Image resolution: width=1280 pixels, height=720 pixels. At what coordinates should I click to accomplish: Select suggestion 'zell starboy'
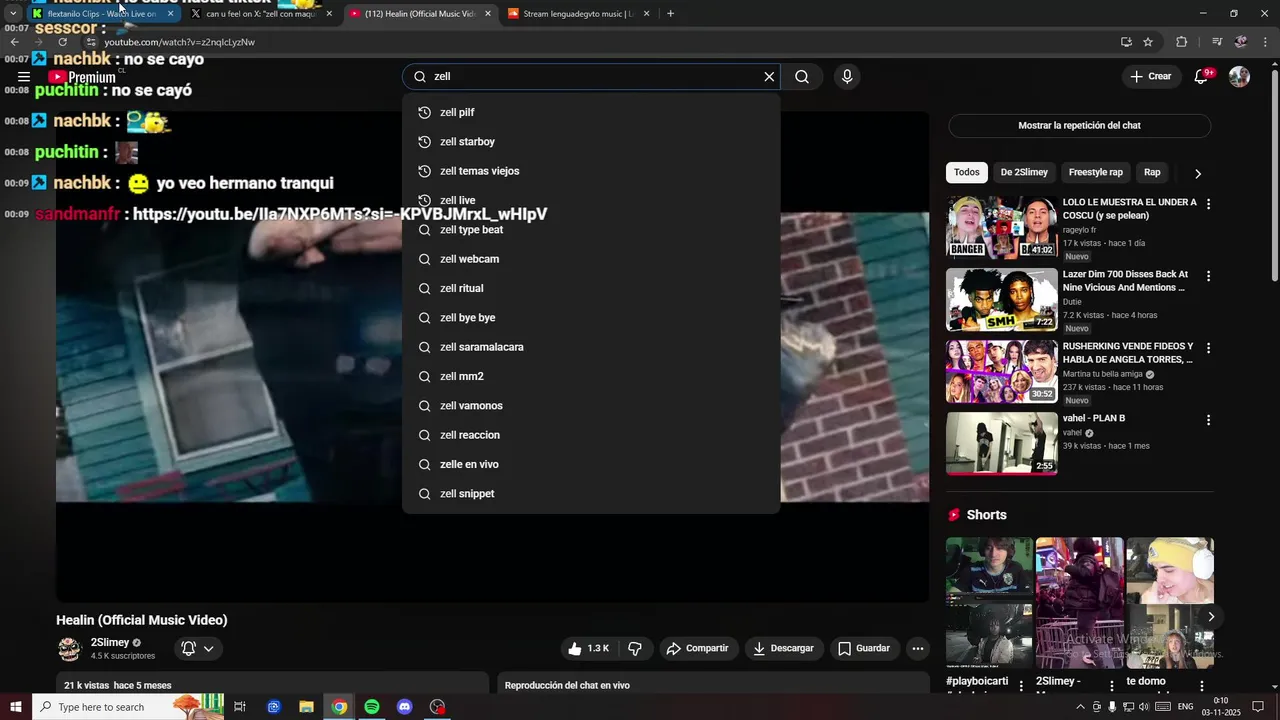591,142
